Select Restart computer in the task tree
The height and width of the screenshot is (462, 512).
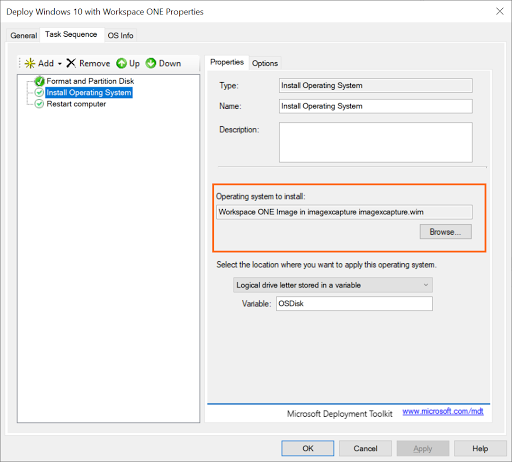[76, 104]
